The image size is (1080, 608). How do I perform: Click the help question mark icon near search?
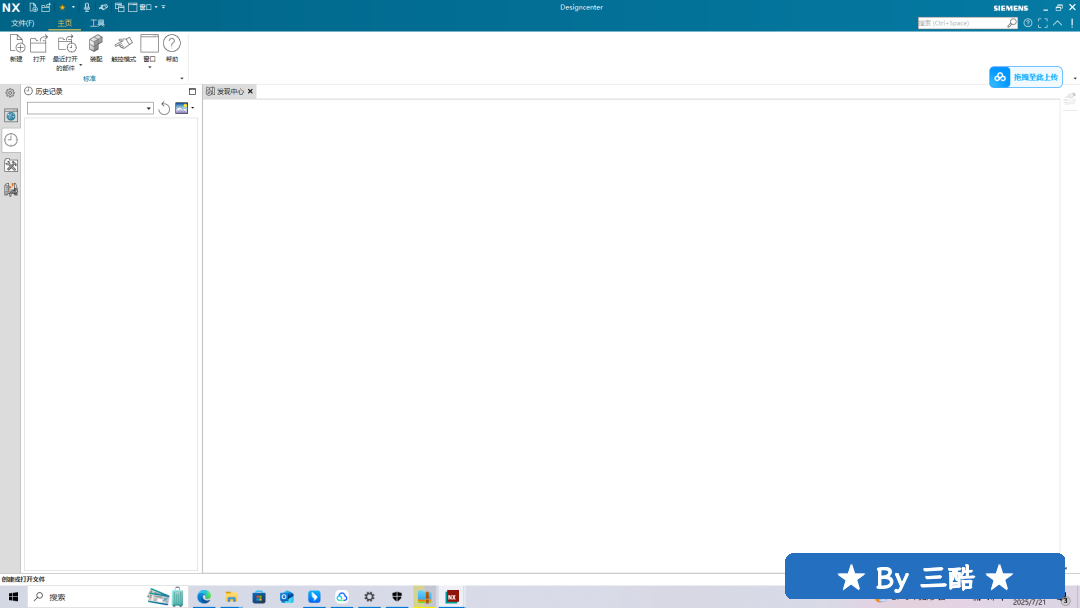click(1028, 23)
